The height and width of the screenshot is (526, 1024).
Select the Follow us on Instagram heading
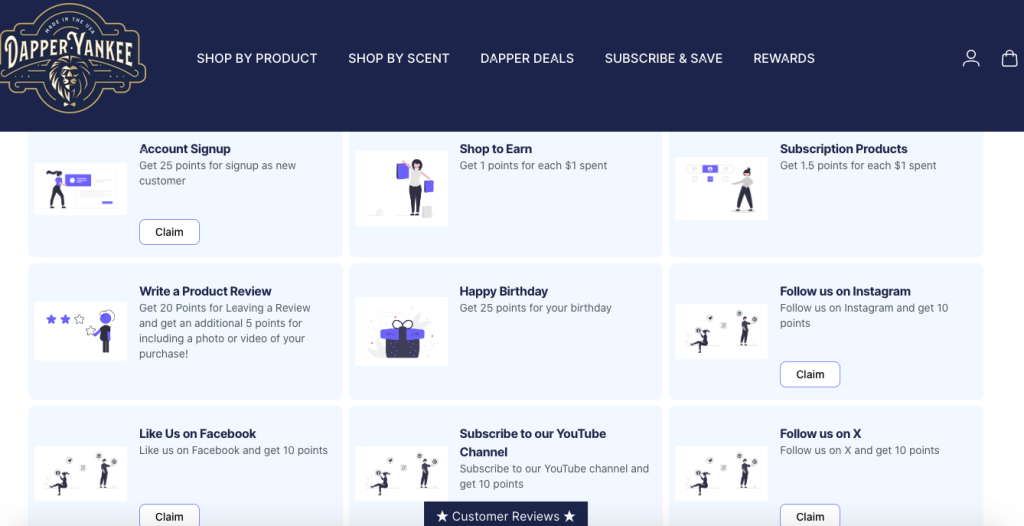845,291
